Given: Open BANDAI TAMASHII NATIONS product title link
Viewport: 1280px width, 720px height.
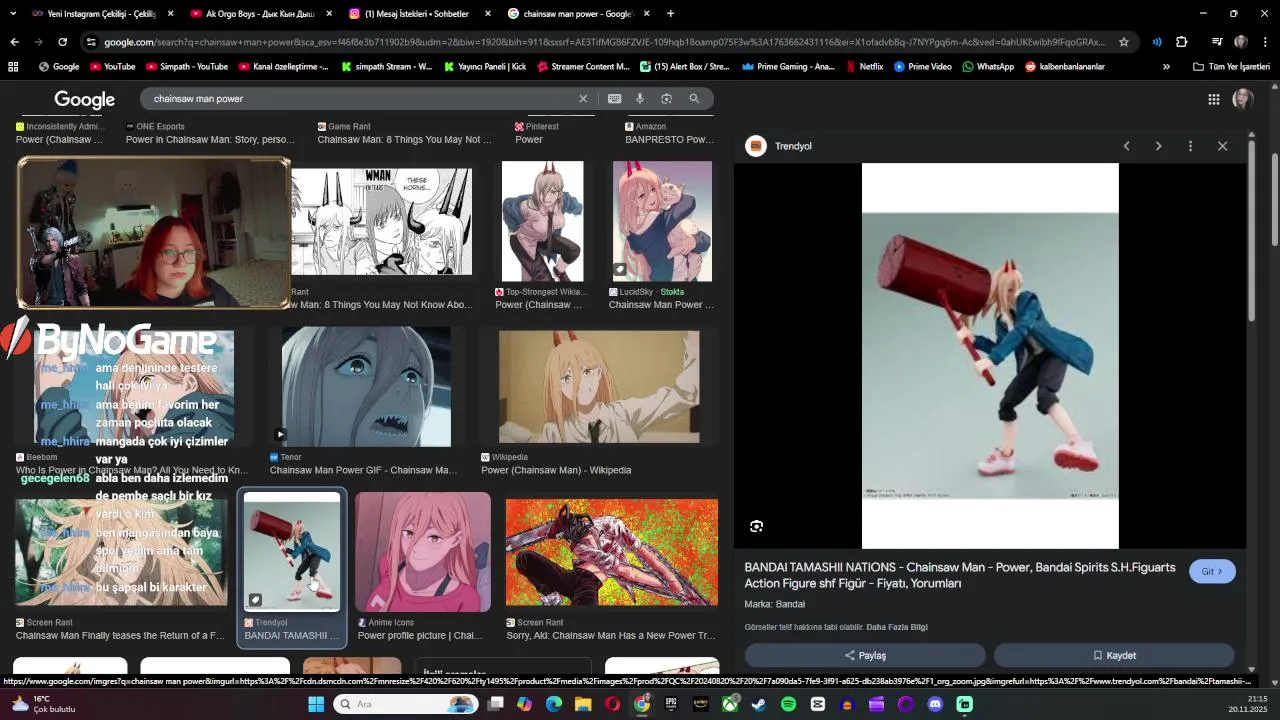Looking at the screenshot, I should coord(960,575).
